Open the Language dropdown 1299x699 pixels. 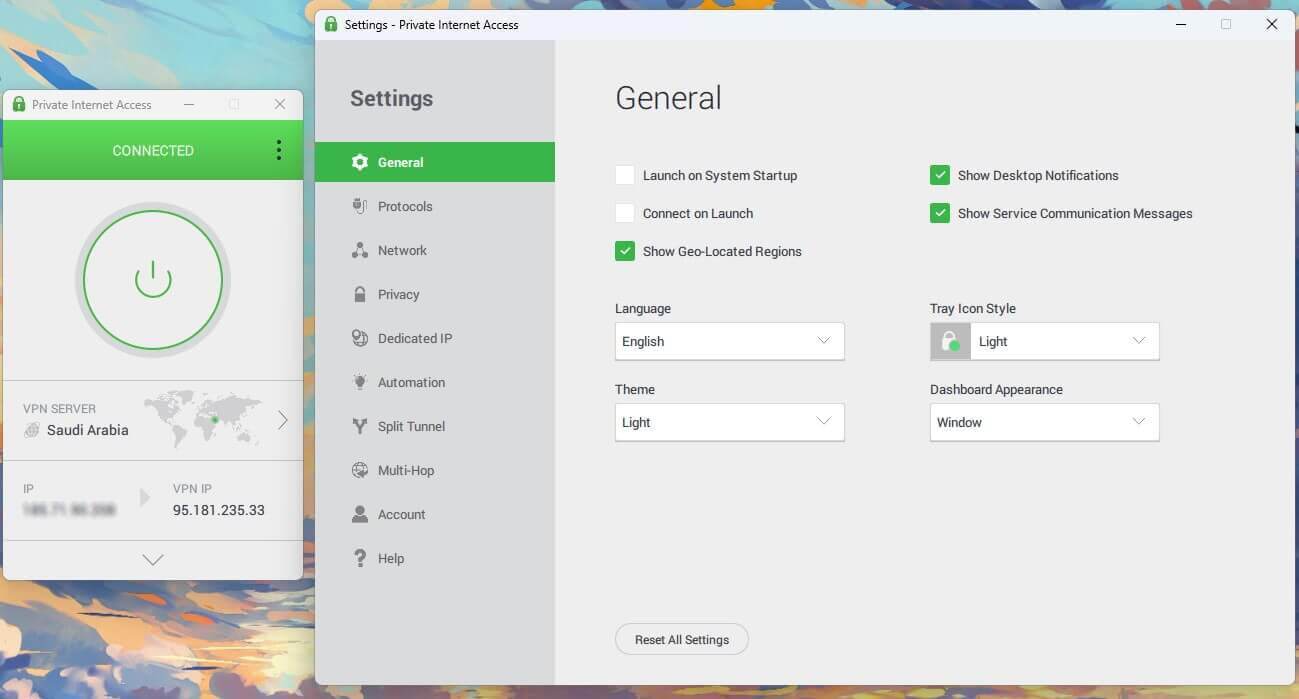pos(730,341)
